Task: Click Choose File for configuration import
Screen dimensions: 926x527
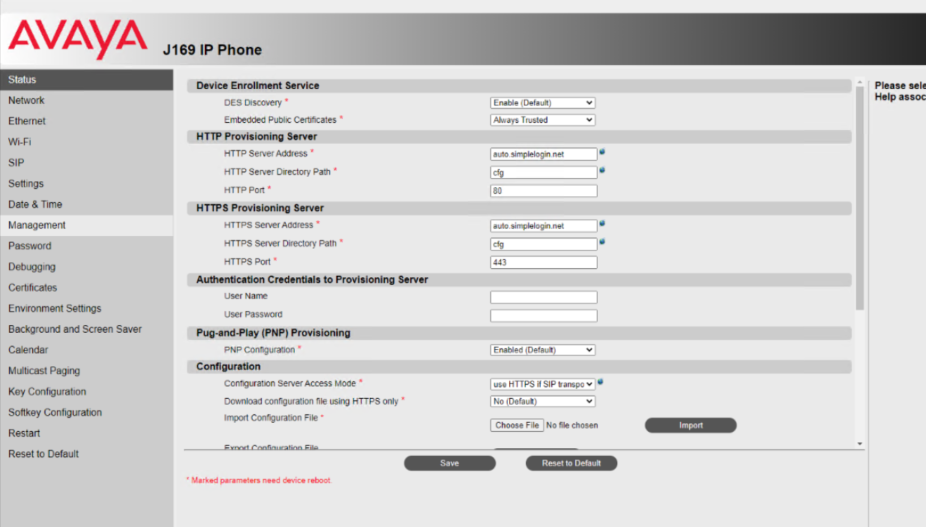Action: (x=517, y=425)
